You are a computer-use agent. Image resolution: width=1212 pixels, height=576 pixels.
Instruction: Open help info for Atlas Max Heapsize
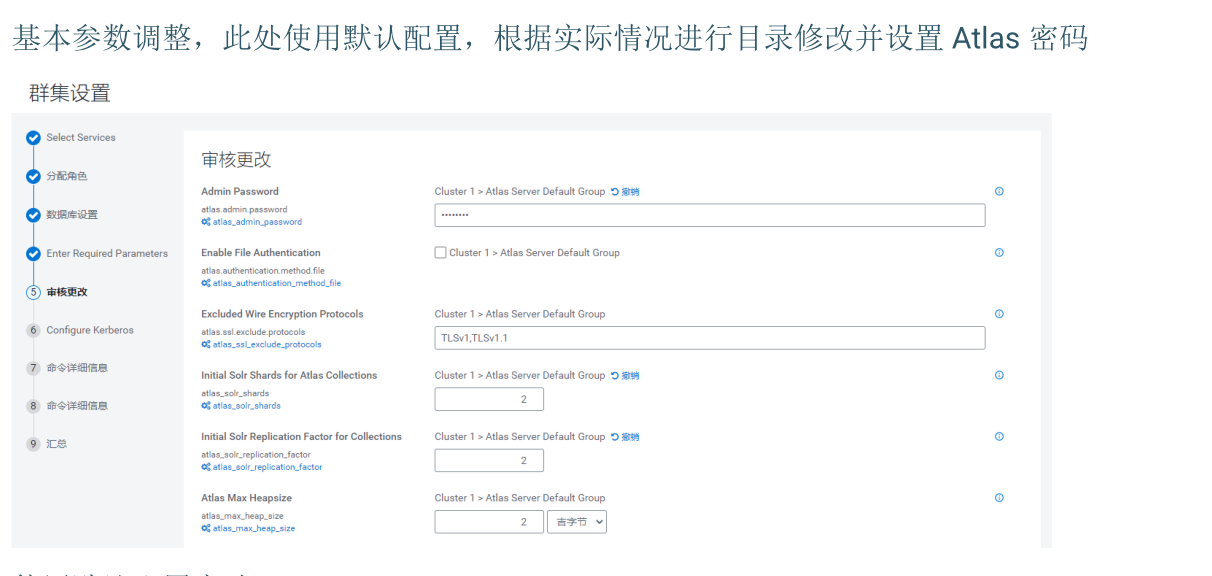pos(999,497)
